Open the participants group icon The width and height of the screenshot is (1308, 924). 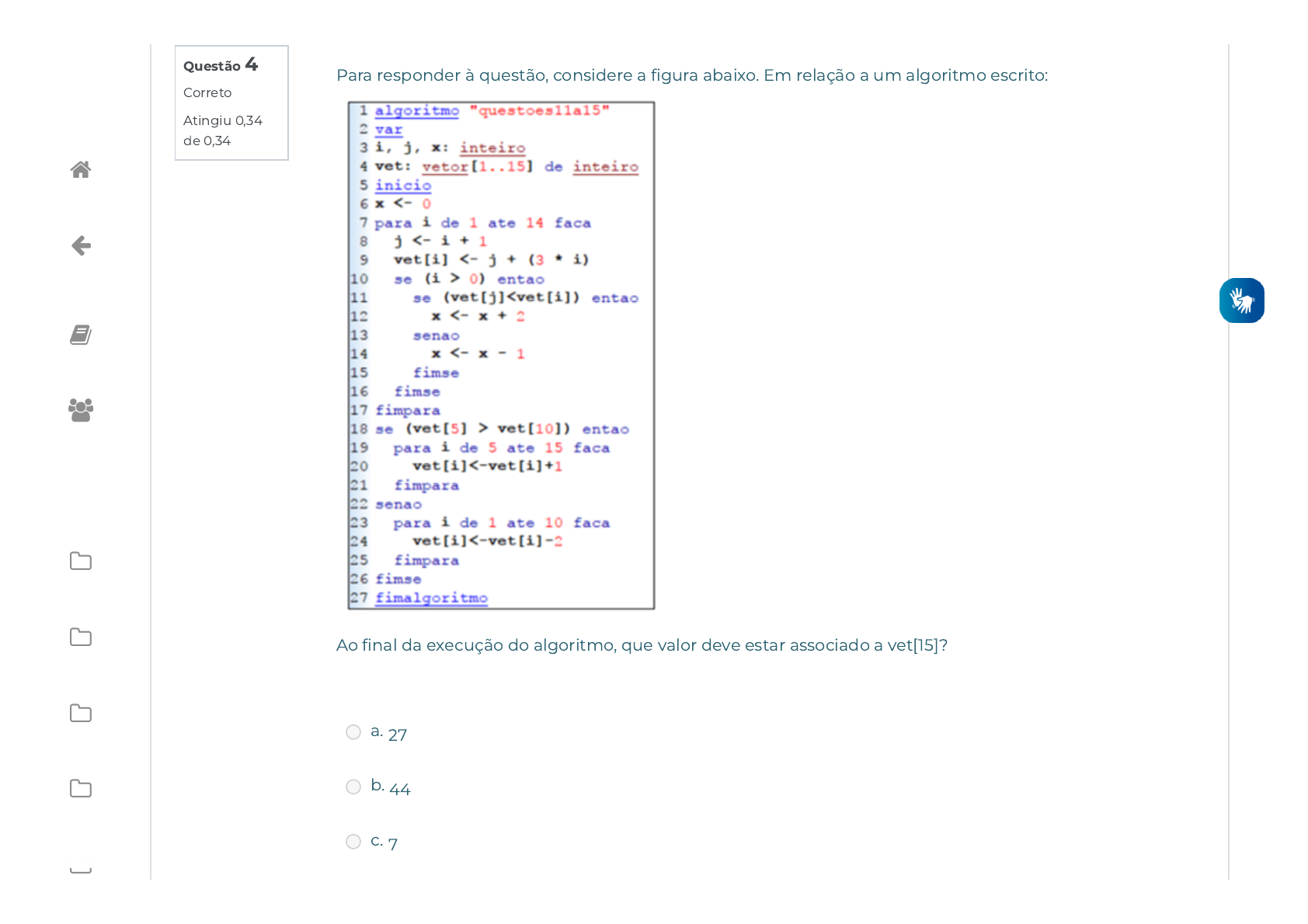click(x=81, y=410)
